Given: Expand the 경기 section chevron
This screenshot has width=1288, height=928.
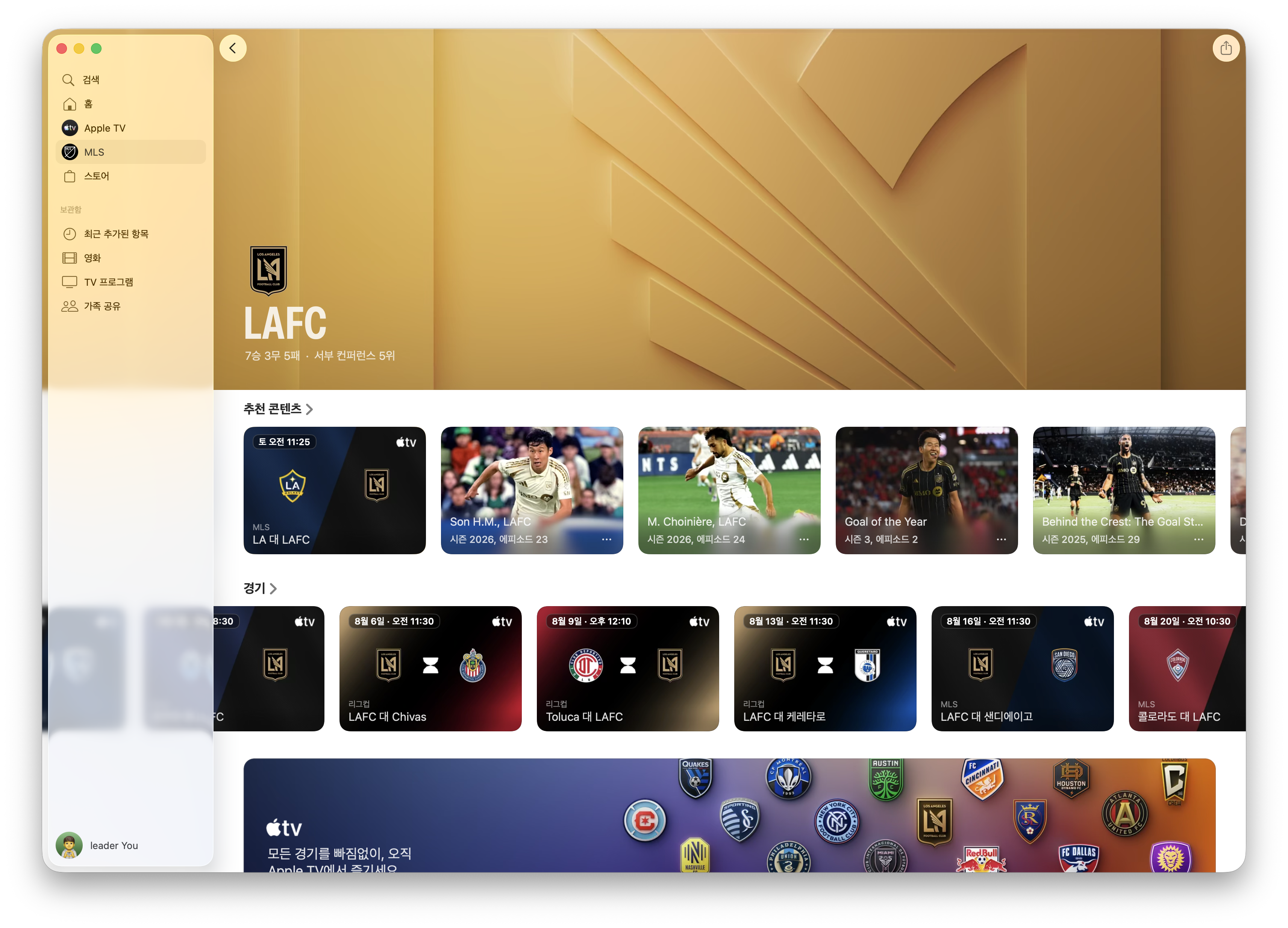Looking at the screenshot, I should click(273, 589).
